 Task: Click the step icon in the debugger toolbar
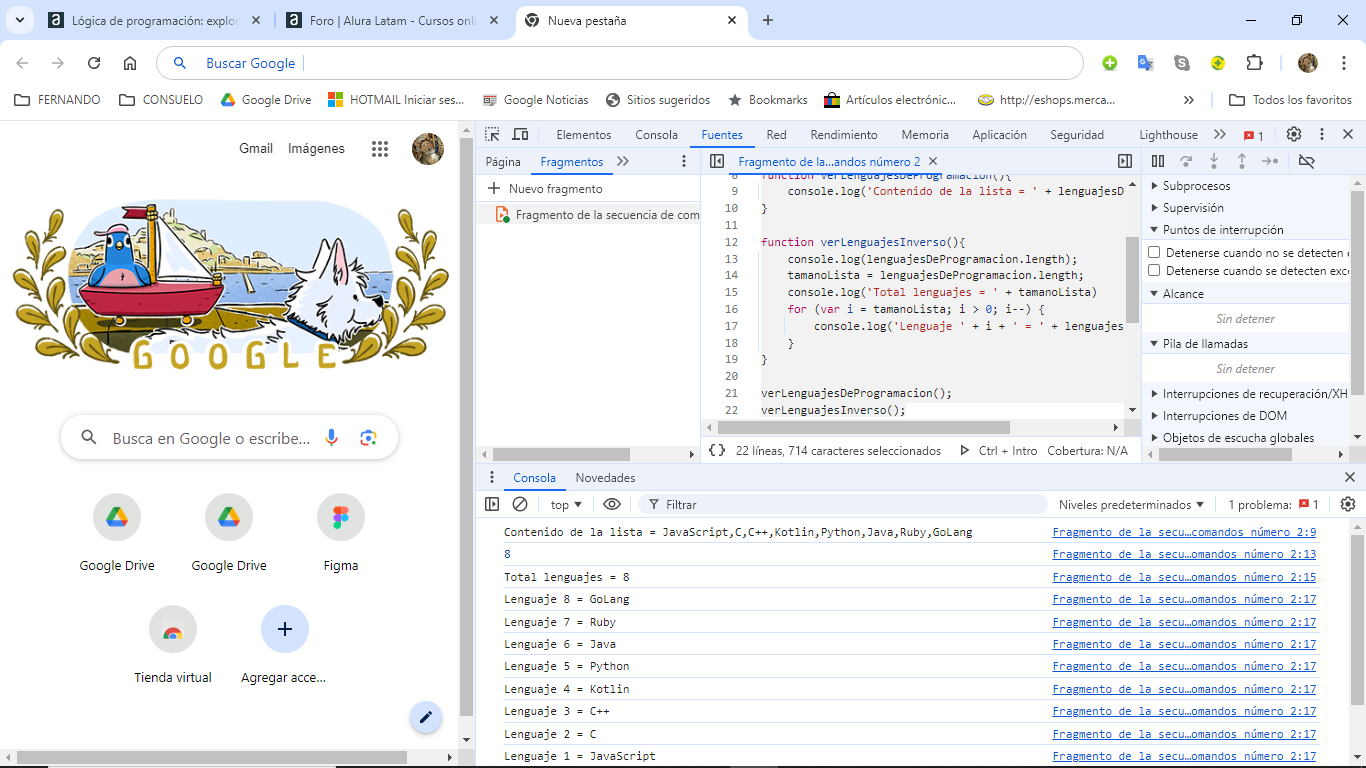coord(1270,161)
